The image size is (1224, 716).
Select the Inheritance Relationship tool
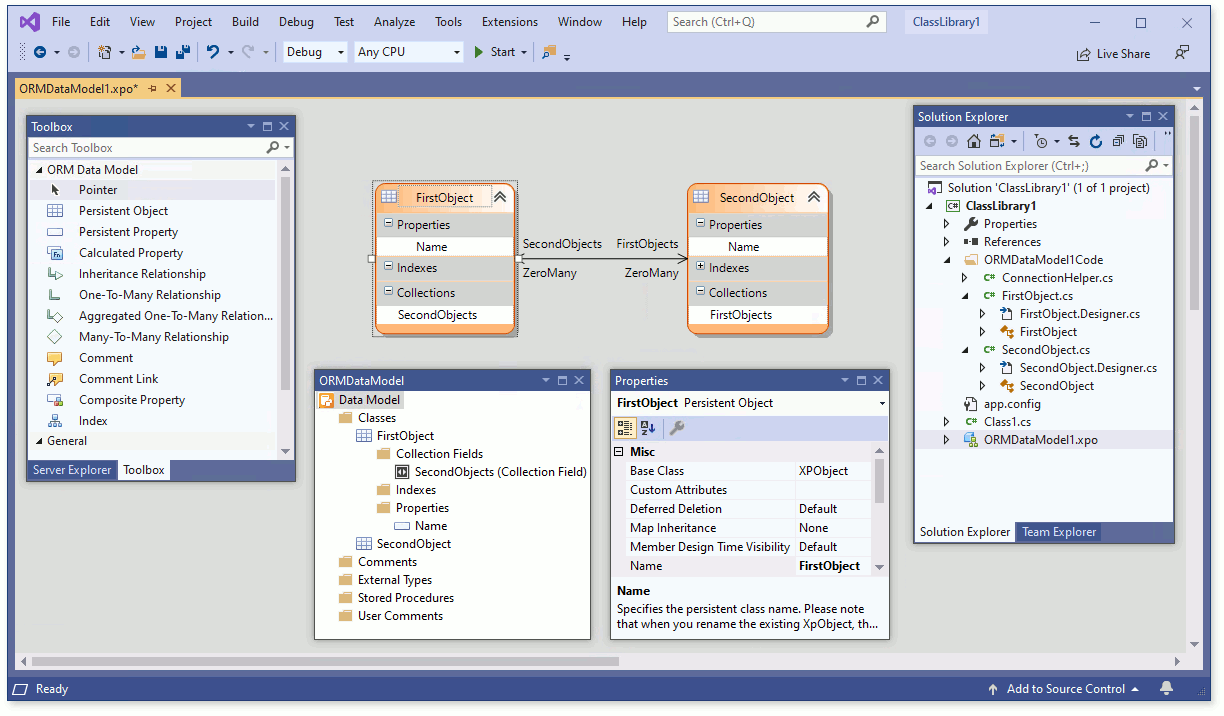[151, 274]
